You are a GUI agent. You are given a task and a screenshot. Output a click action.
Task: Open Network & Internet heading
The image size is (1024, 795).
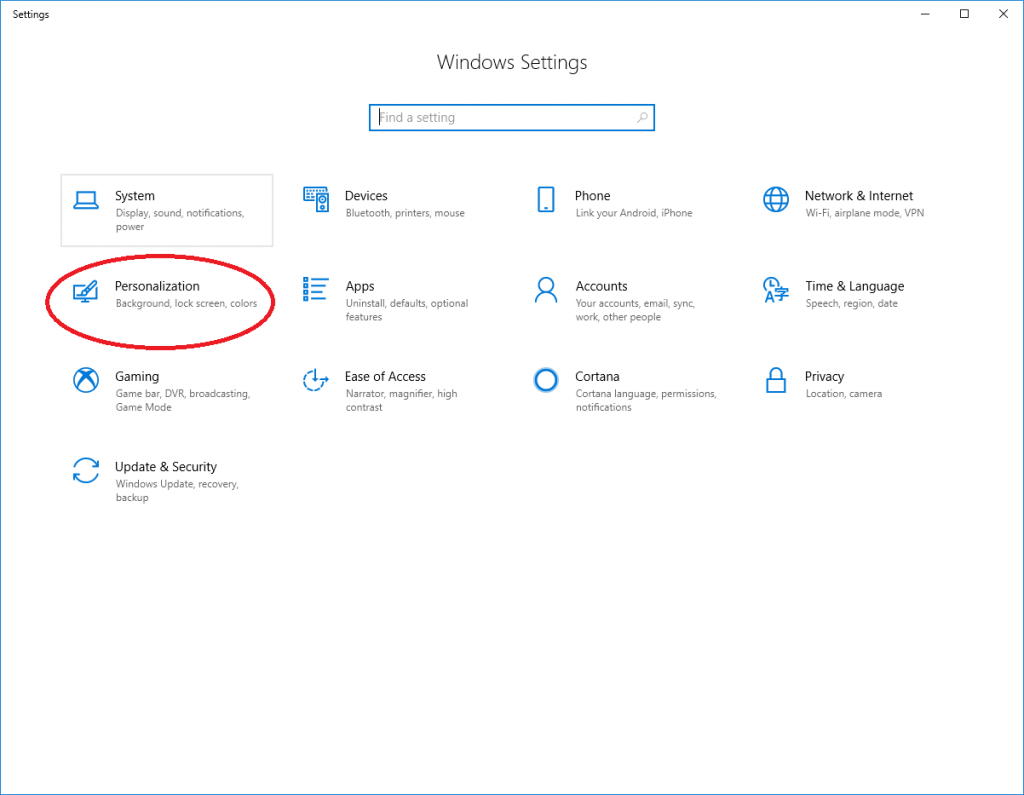click(859, 196)
